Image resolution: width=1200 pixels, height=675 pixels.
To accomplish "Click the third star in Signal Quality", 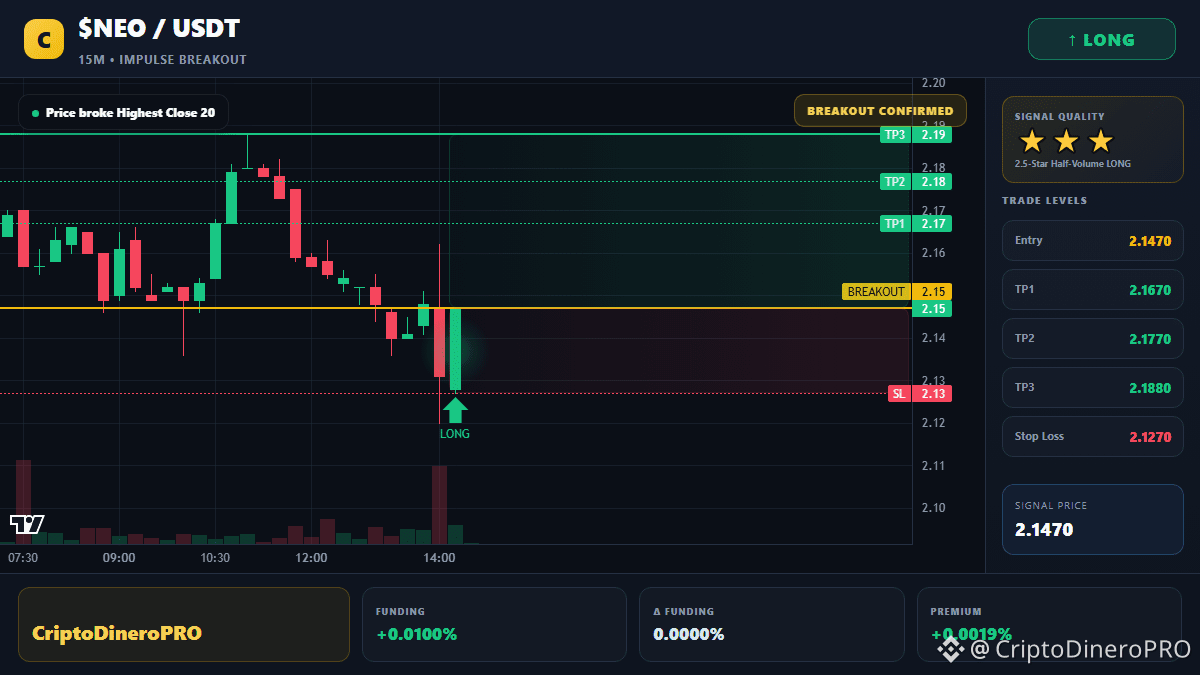I will (x=1100, y=141).
